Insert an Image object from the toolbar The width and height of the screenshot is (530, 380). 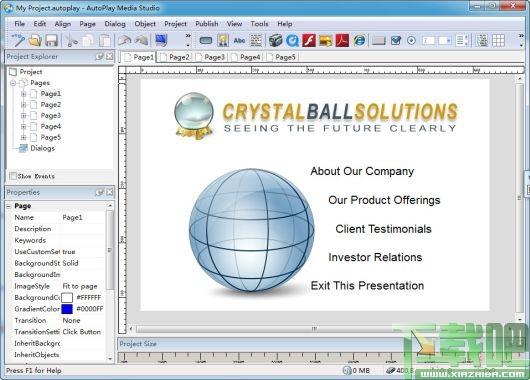[223, 41]
